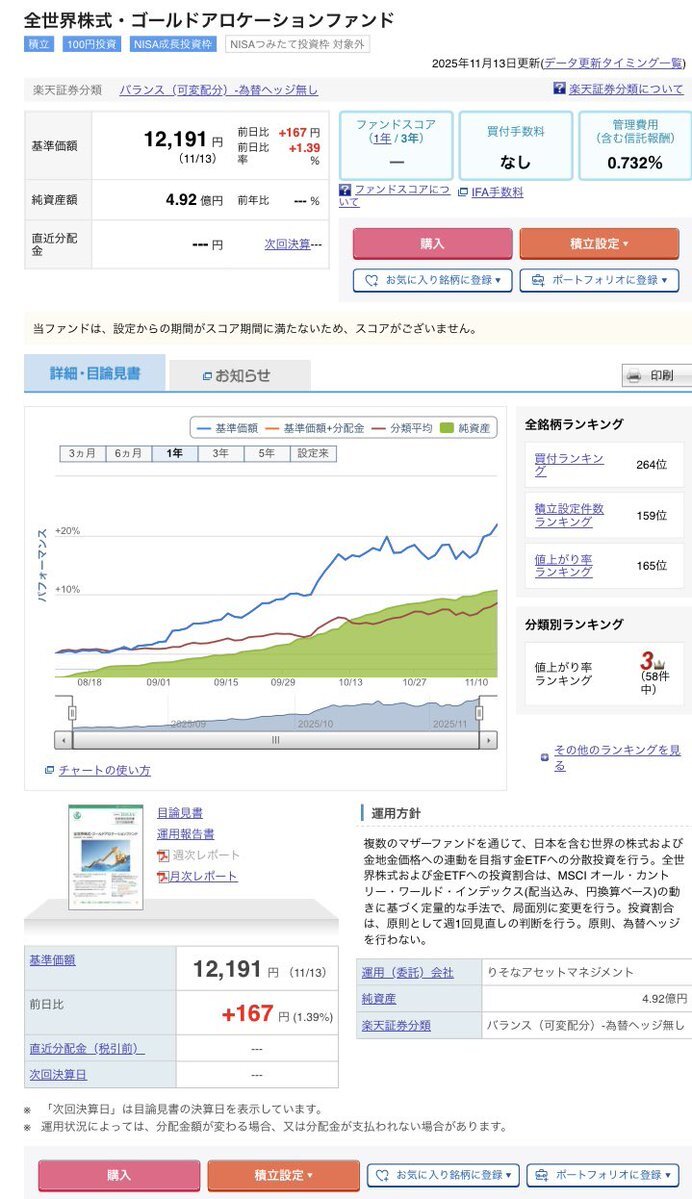This screenshot has width=692, height=1199.
Task: Open the 基準価額 link in the lower table
Action: pyautogui.click(x=52, y=960)
